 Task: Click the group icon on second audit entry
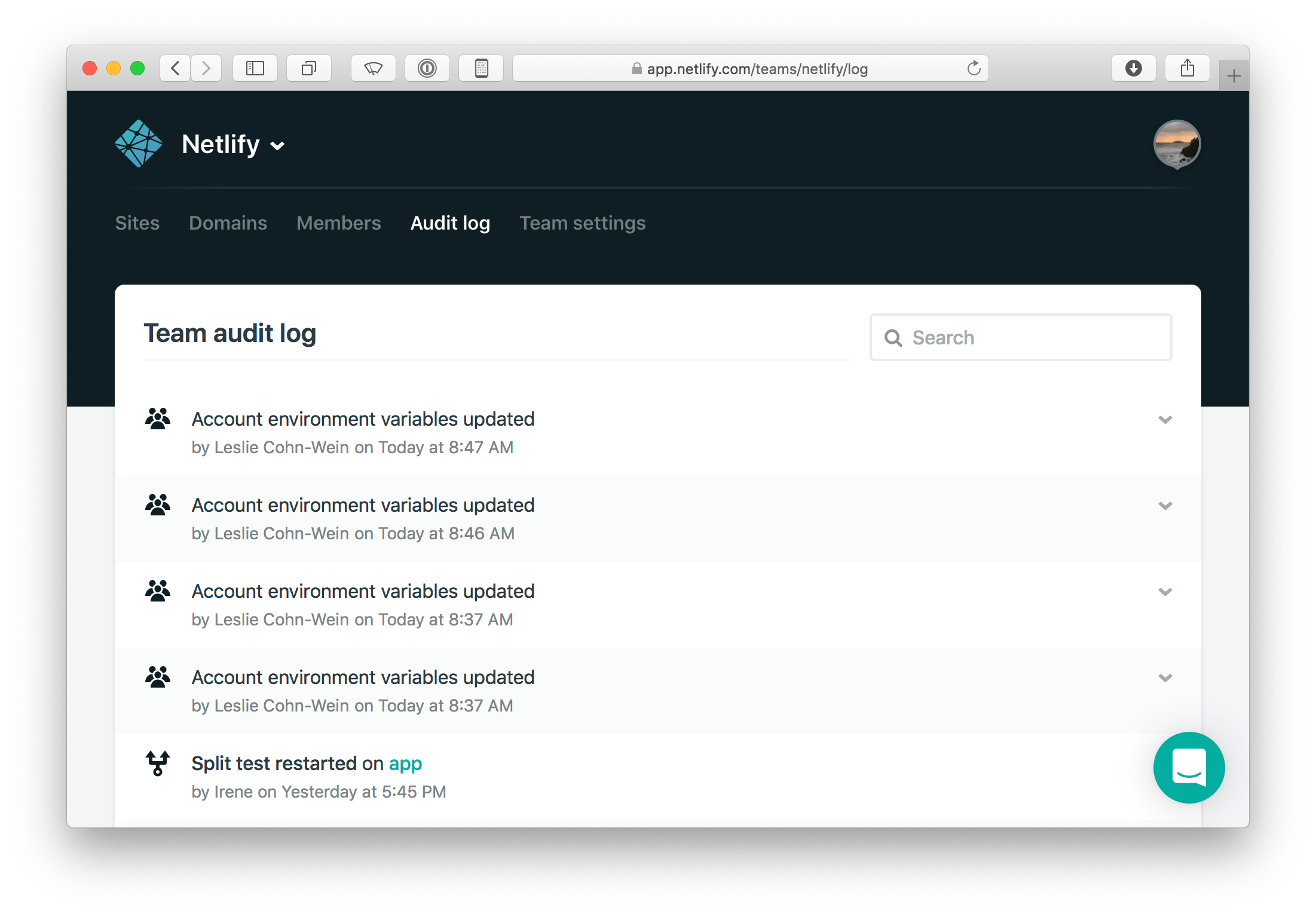click(159, 504)
